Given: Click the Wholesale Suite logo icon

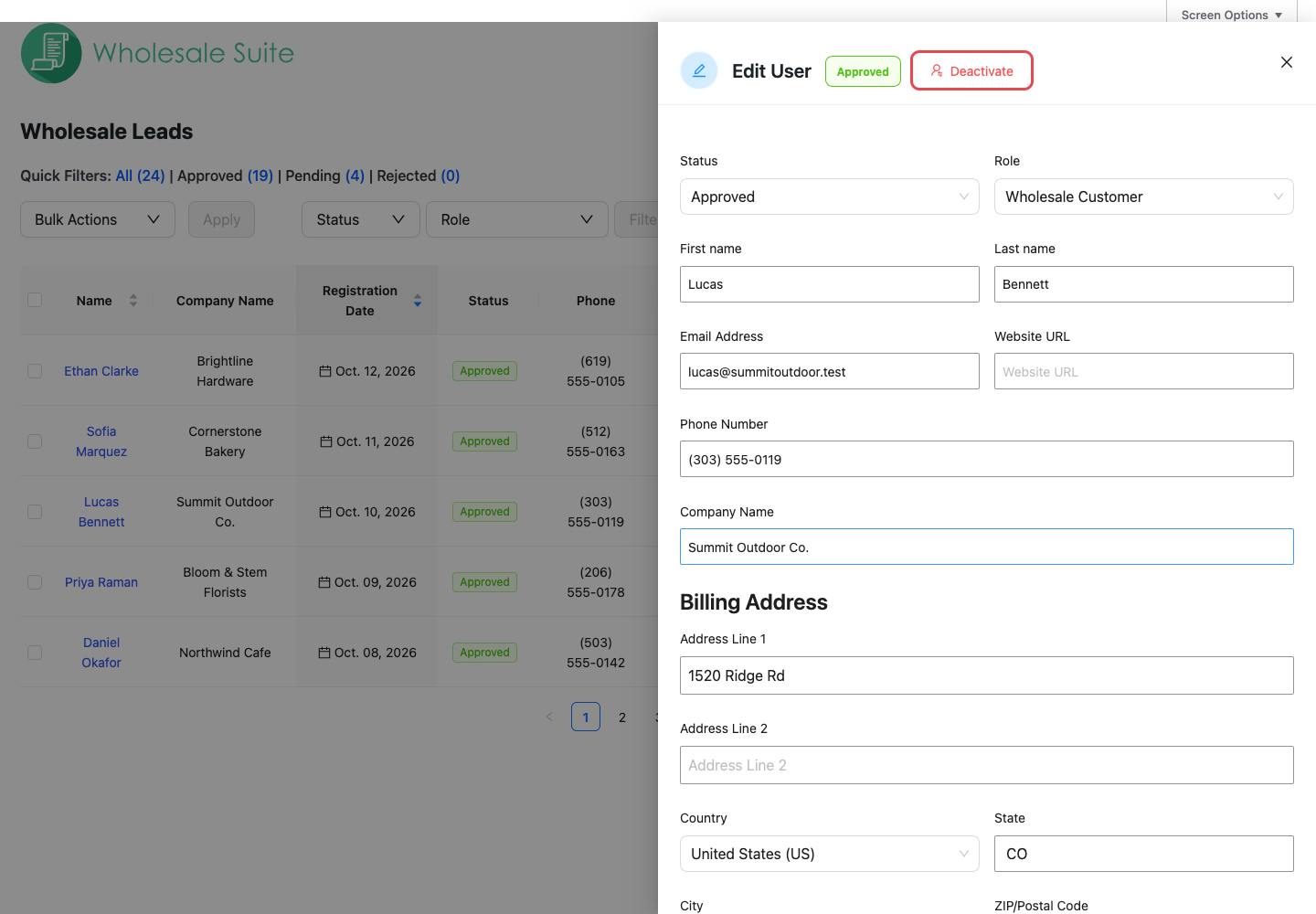Looking at the screenshot, I should (x=51, y=53).
